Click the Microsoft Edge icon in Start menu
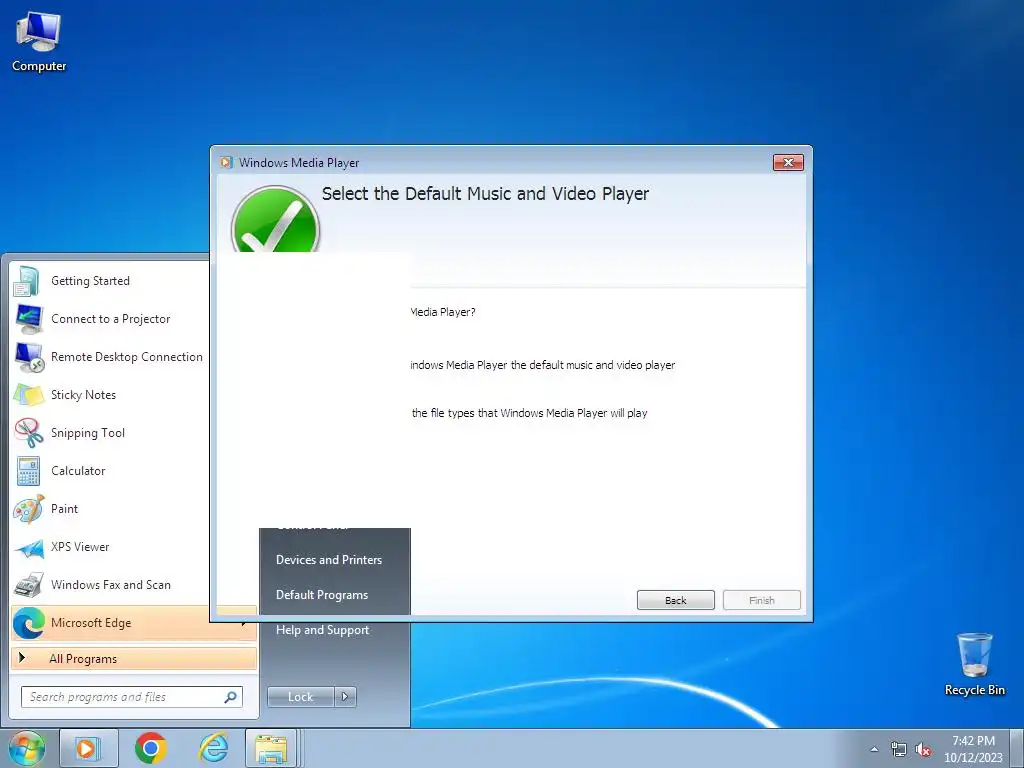The width and height of the screenshot is (1024, 768). point(28,623)
